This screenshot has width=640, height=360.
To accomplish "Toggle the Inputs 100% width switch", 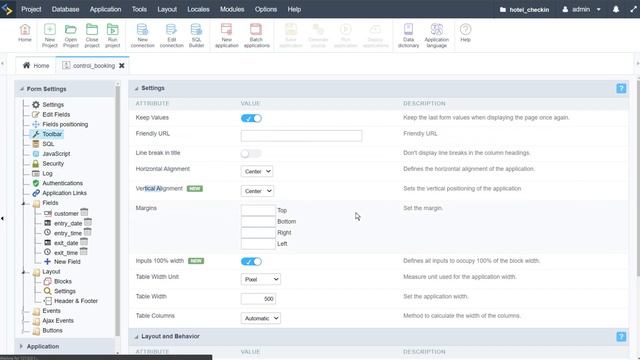I will pos(251,262).
